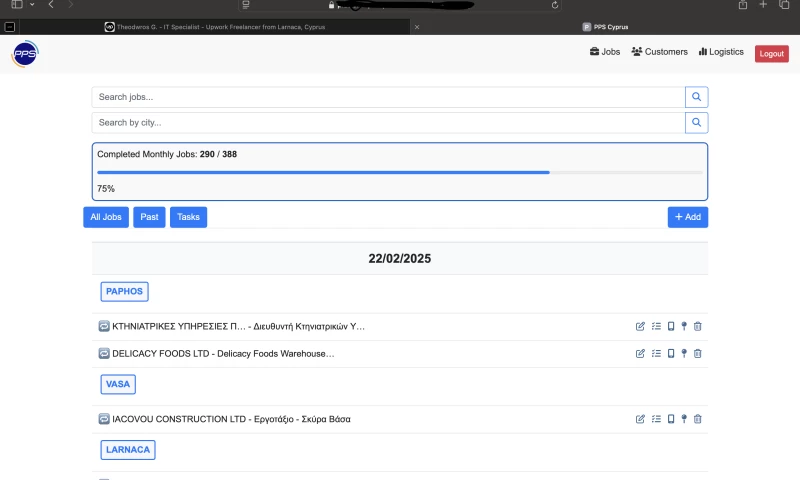Image resolution: width=800 pixels, height=480 pixels.
Task: Edit the DELICACY FOODS LTD job
Action: click(640, 353)
